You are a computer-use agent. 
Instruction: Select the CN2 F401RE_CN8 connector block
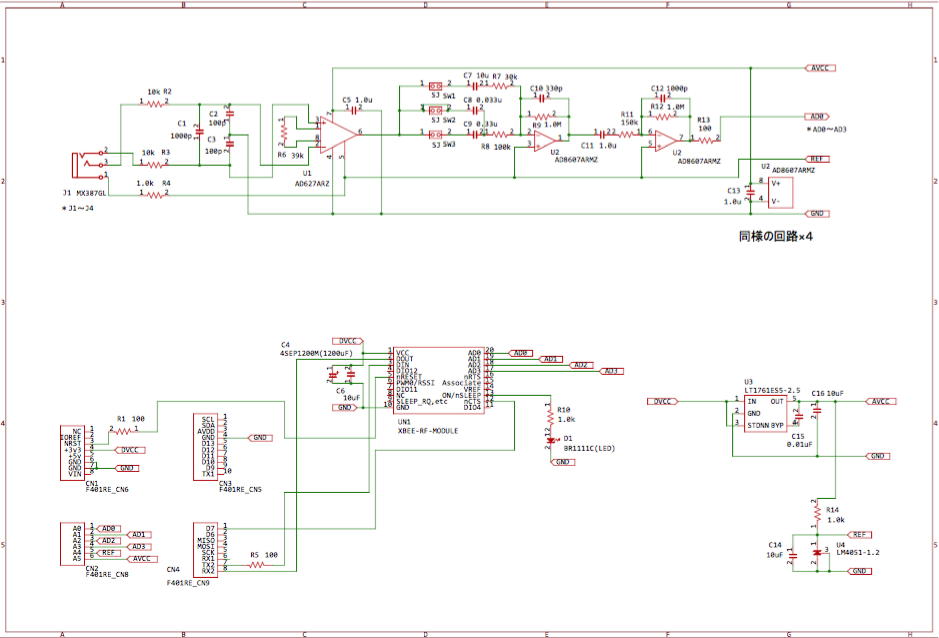(72, 544)
